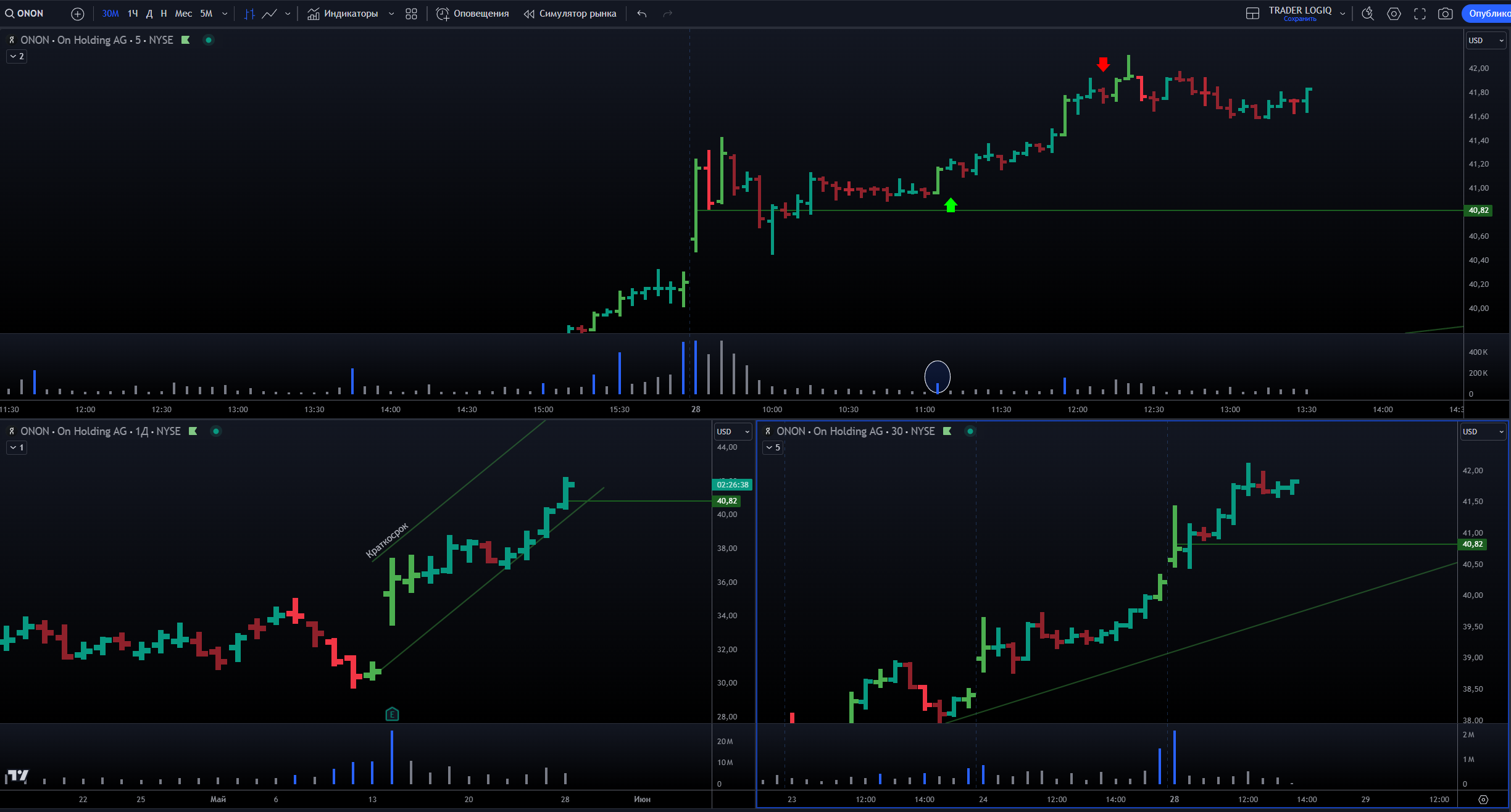Expand indicator legend showing 5 on 30-minute chart
This screenshot has height=812, width=1511.
773,448
